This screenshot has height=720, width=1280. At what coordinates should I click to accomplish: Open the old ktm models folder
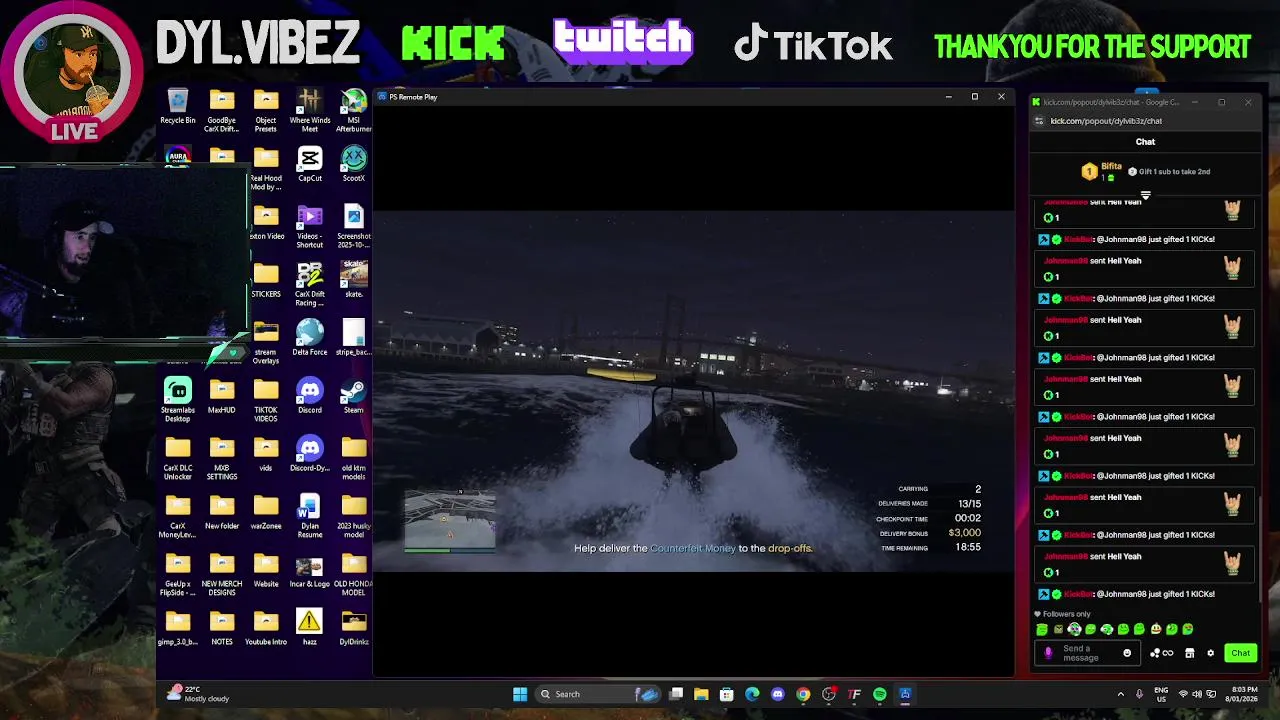click(x=354, y=458)
